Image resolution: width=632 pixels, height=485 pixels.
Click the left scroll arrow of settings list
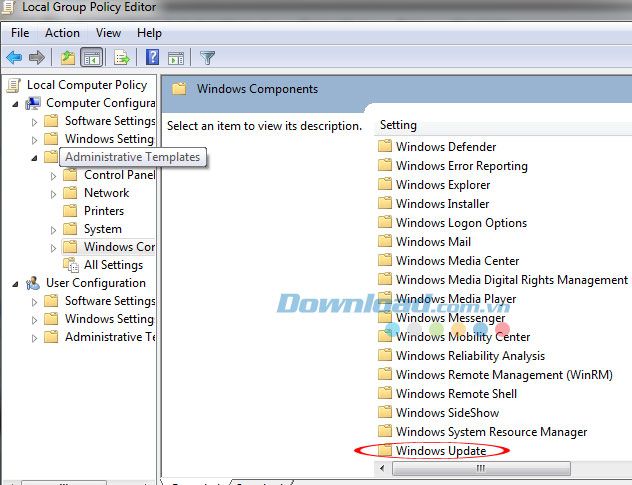click(x=382, y=468)
